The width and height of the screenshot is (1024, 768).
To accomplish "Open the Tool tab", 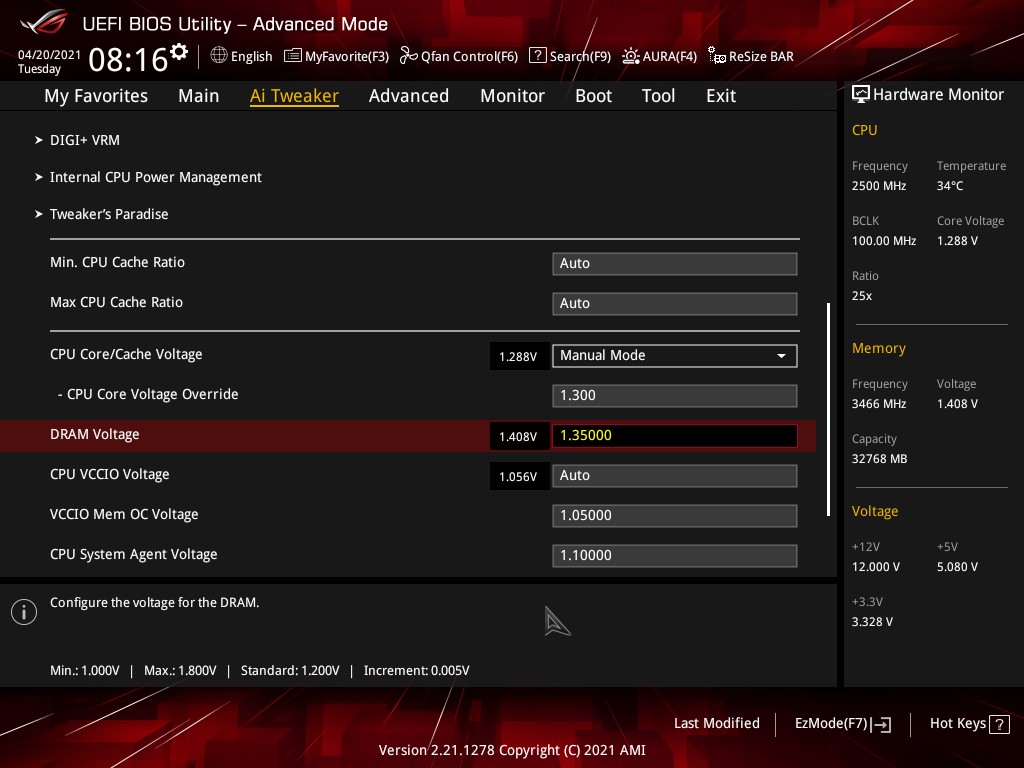I will (658, 96).
